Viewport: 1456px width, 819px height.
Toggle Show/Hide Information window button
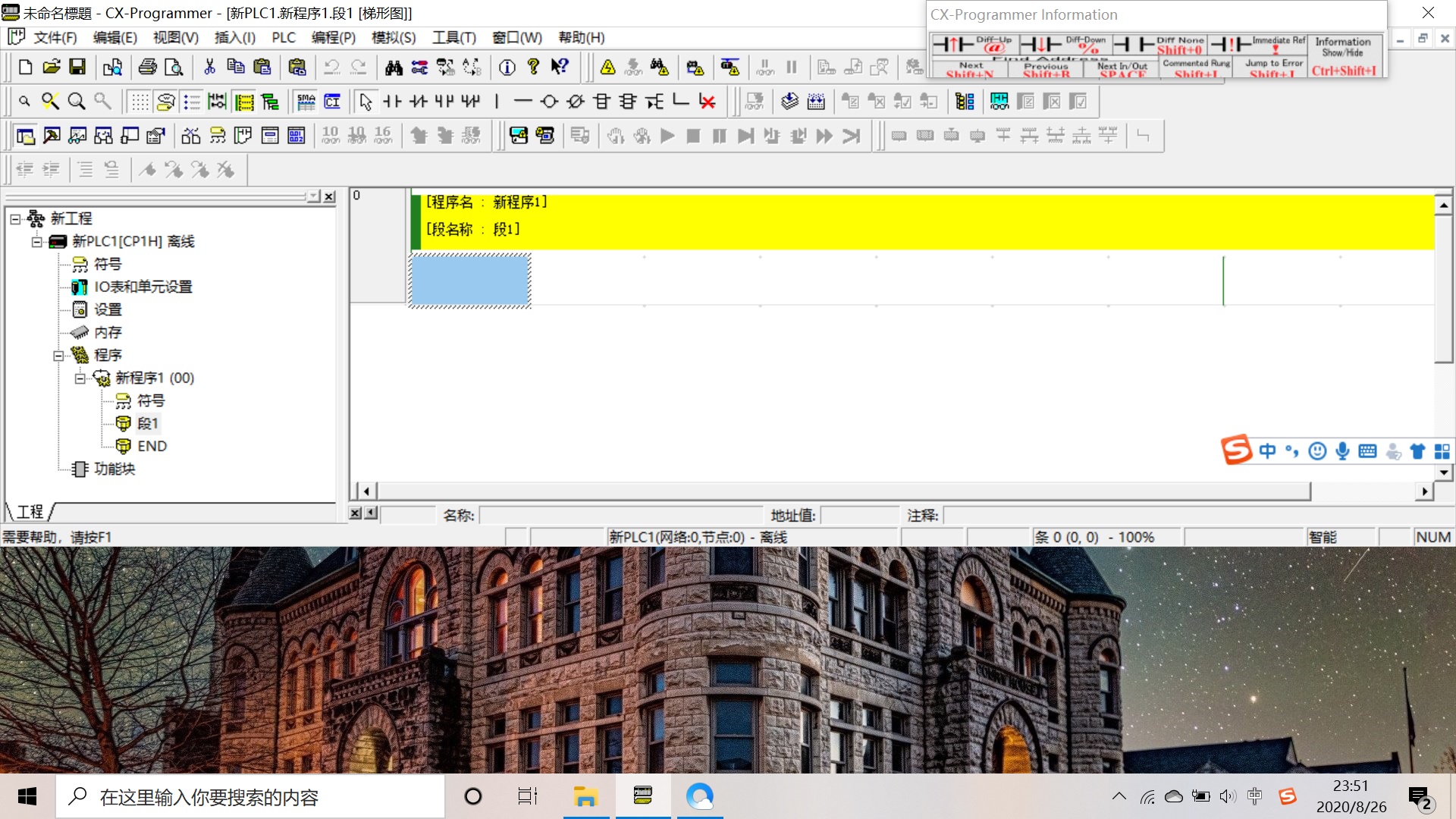[x=1343, y=56]
